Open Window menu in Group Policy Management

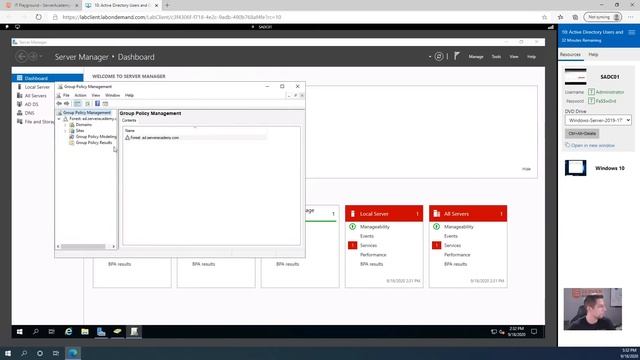coord(113,95)
